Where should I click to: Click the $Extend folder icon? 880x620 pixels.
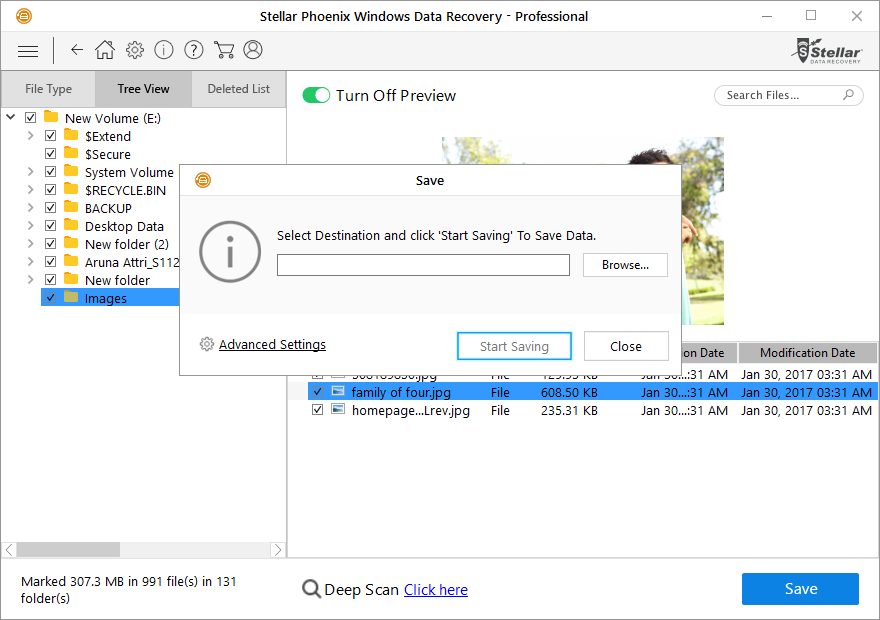click(x=71, y=135)
